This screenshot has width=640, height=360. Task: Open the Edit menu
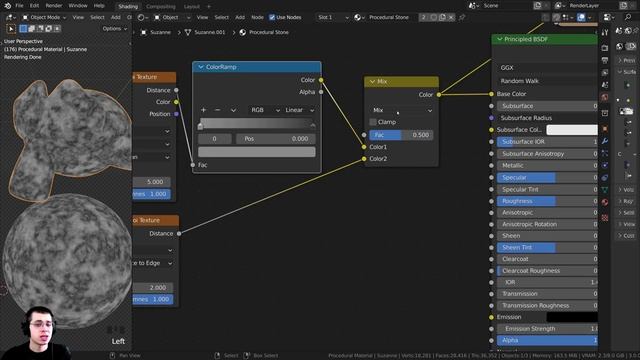tap(34, 6)
